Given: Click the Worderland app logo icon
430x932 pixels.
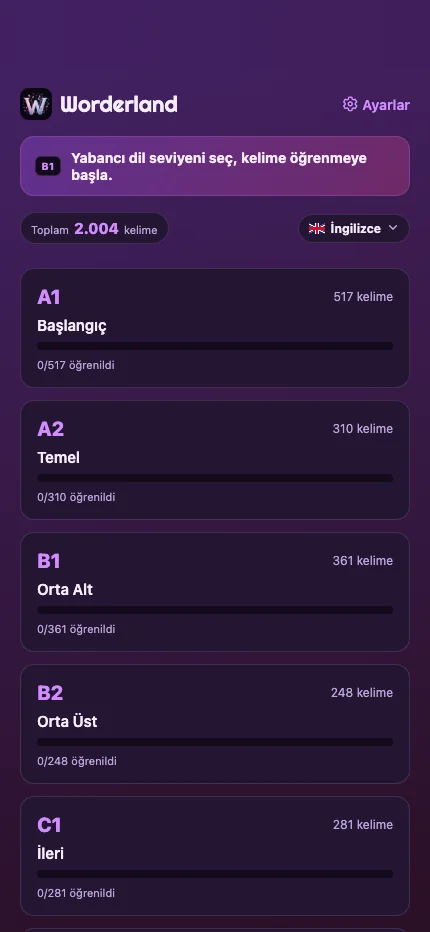Looking at the screenshot, I should tap(36, 104).
